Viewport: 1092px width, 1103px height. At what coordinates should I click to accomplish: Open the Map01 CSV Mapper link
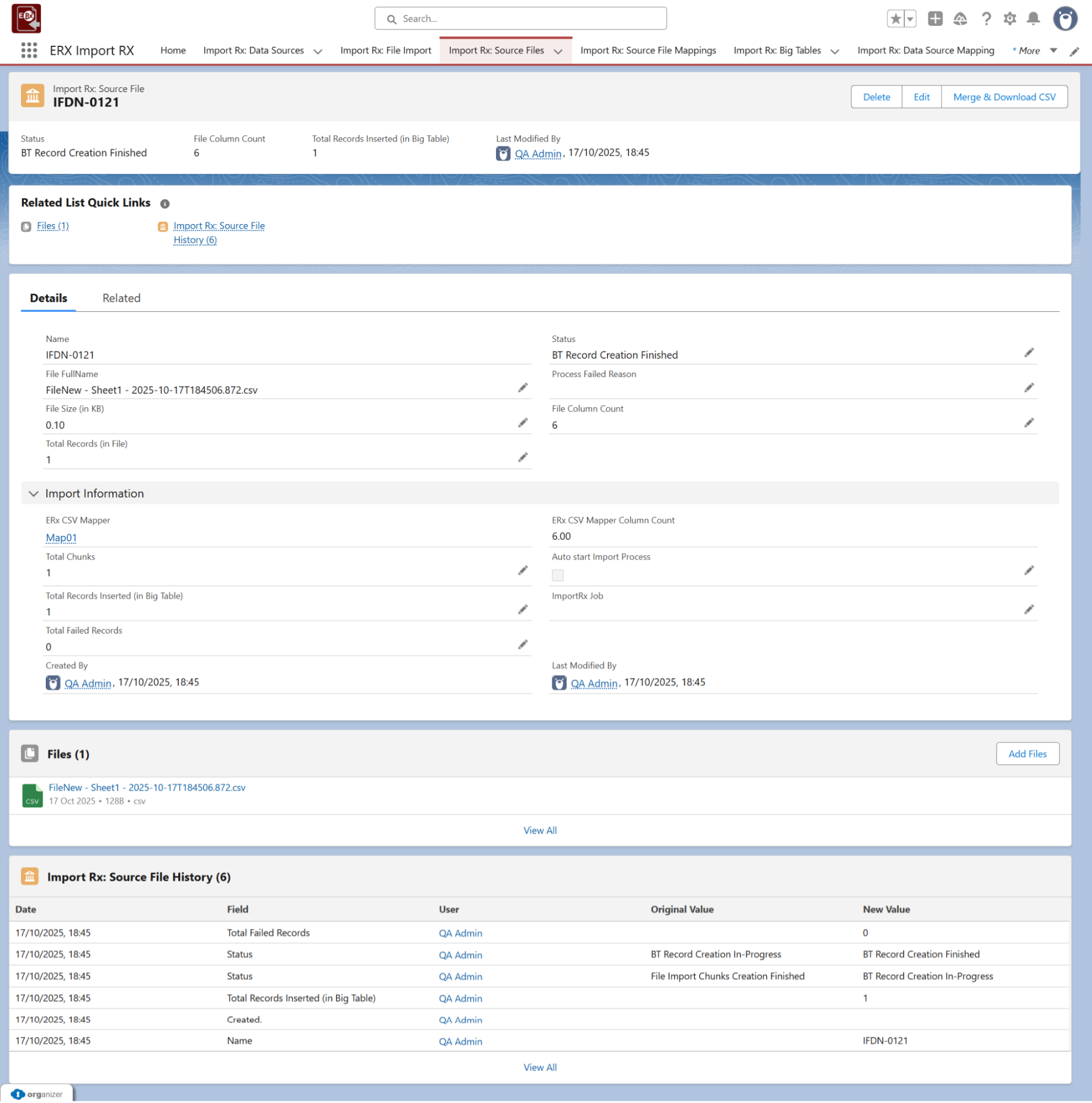pos(61,537)
